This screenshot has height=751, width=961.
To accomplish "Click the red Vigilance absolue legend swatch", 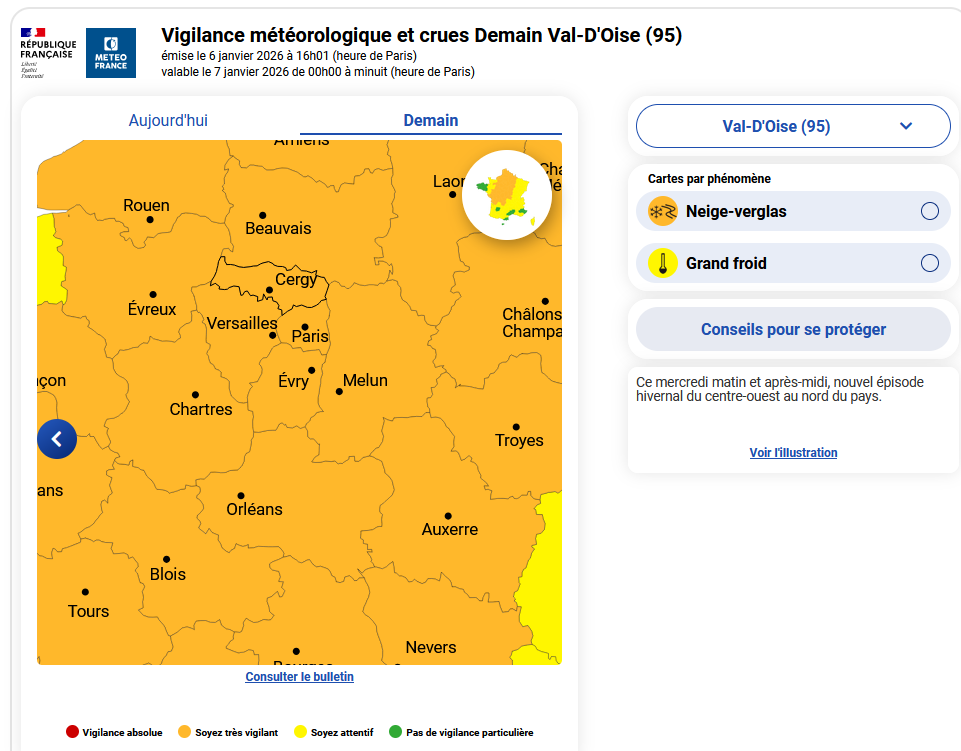I will (71, 733).
